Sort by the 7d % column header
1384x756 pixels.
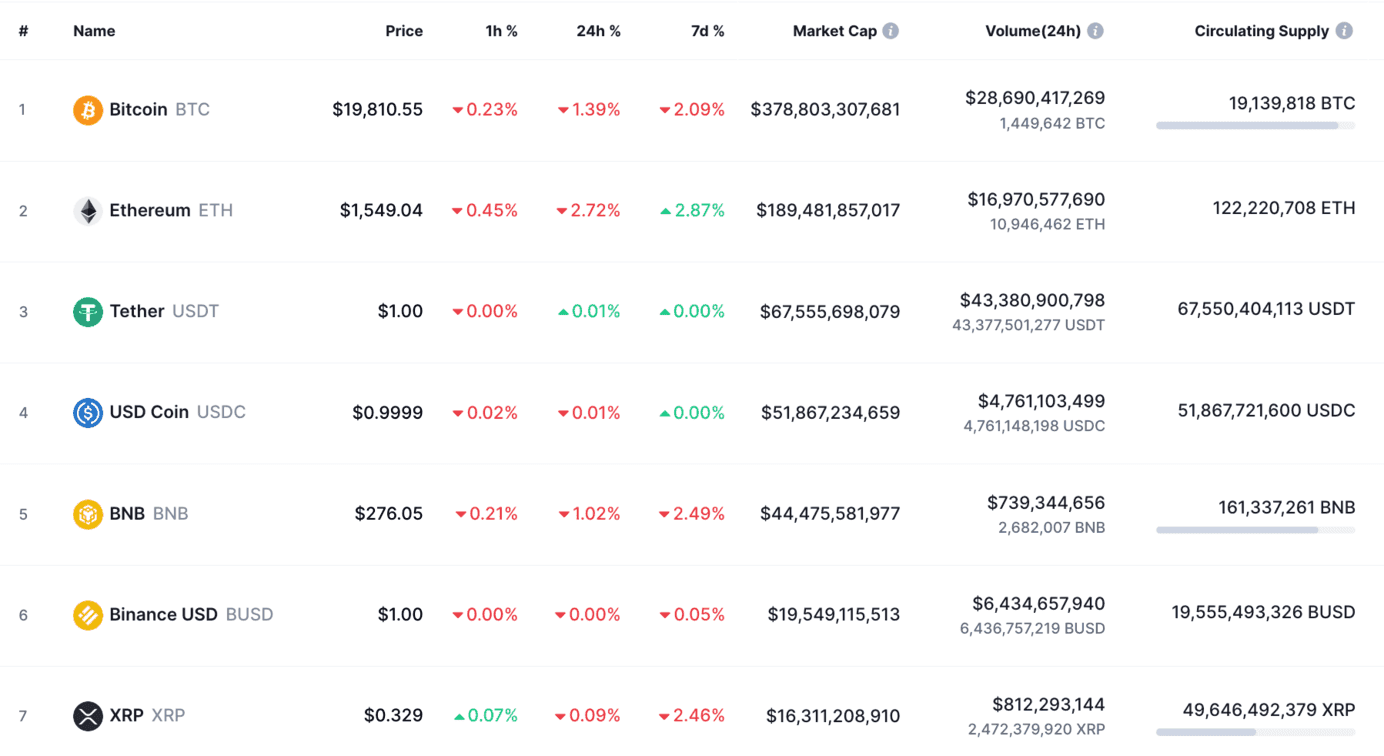click(707, 31)
